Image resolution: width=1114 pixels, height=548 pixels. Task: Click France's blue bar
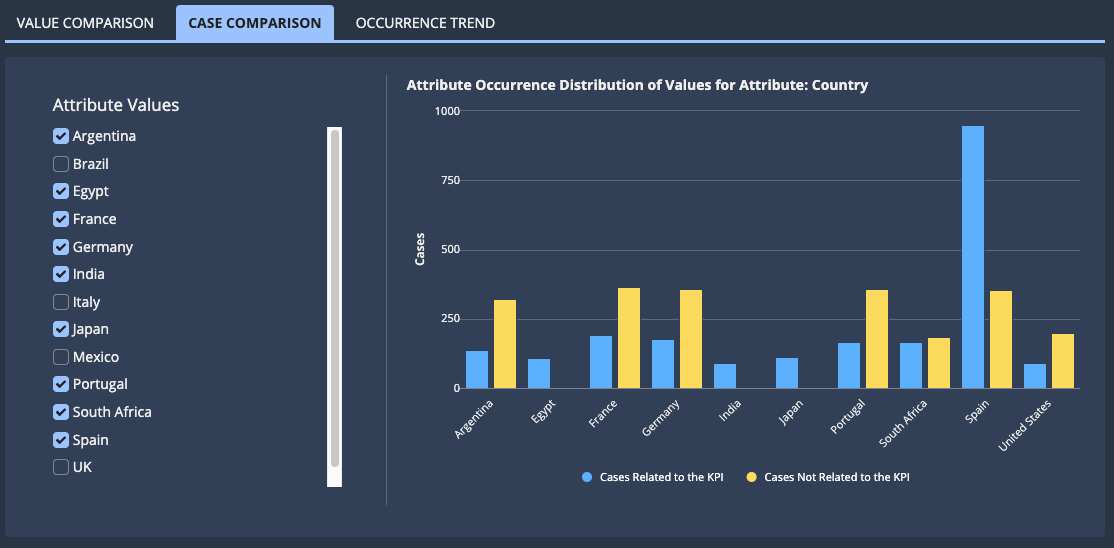(601, 362)
